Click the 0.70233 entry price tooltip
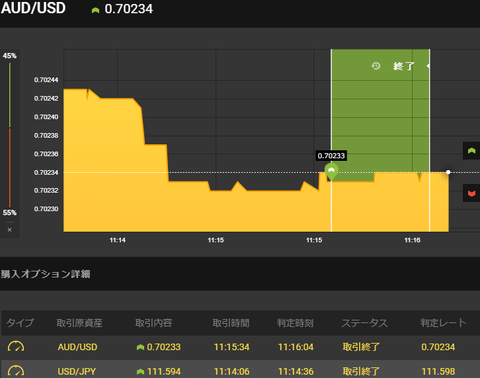The width and height of the screenshot is (480, 378). pyautogui.click(x=331, y=156)
